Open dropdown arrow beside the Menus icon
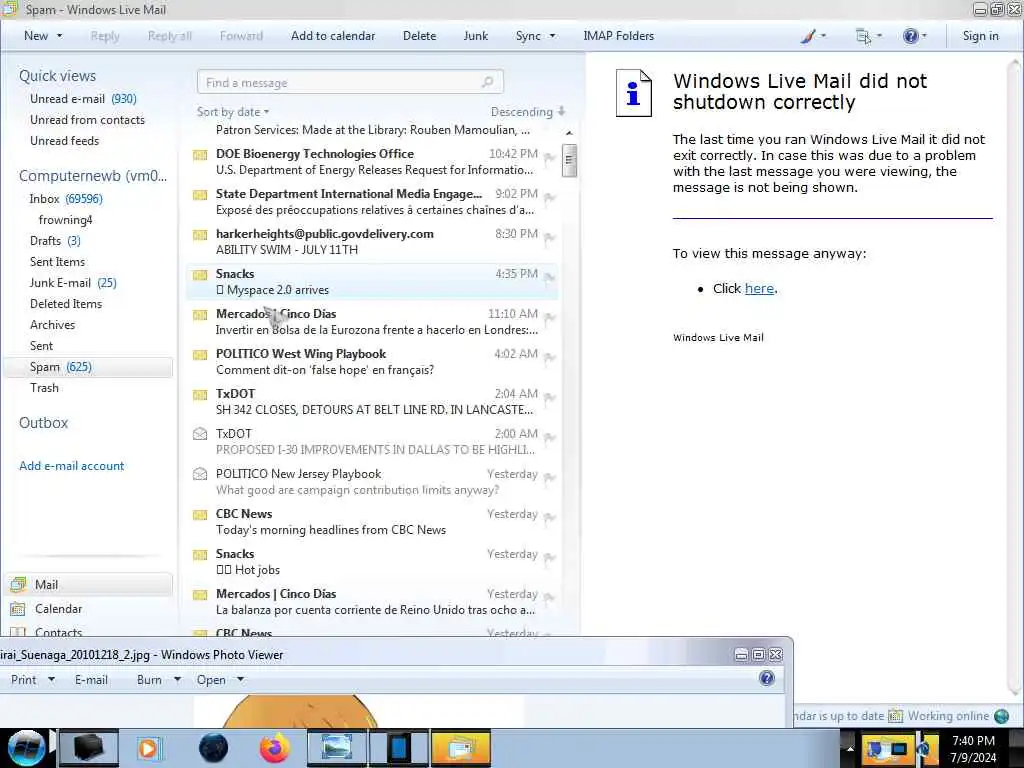Screen dimensions: 1024x768 coord(879,36)
